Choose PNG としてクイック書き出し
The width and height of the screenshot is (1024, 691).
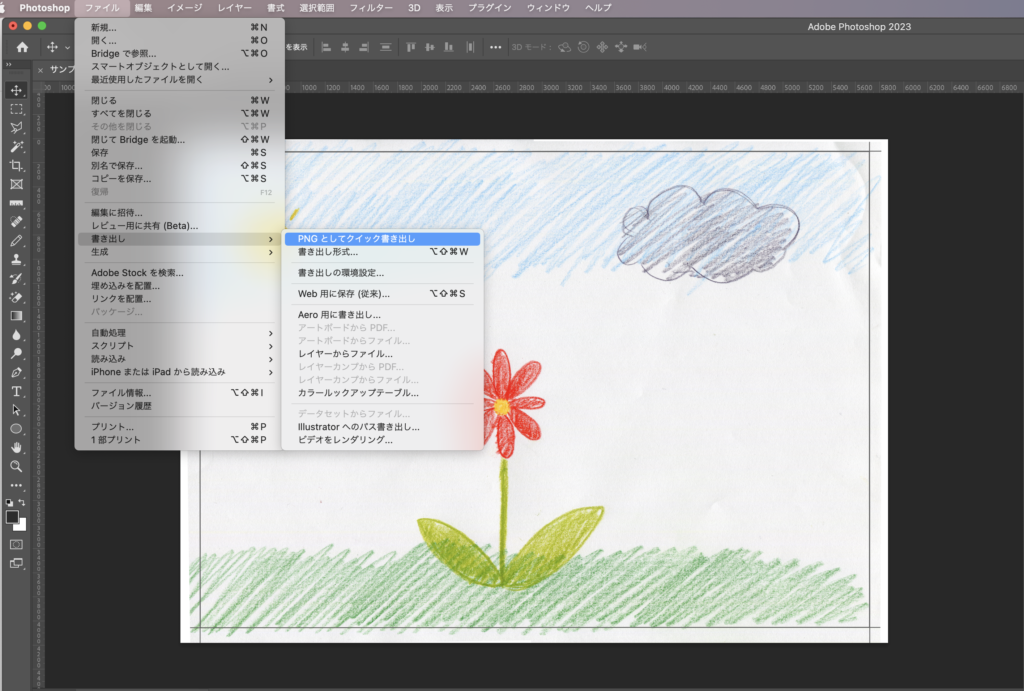click(381, 239)
